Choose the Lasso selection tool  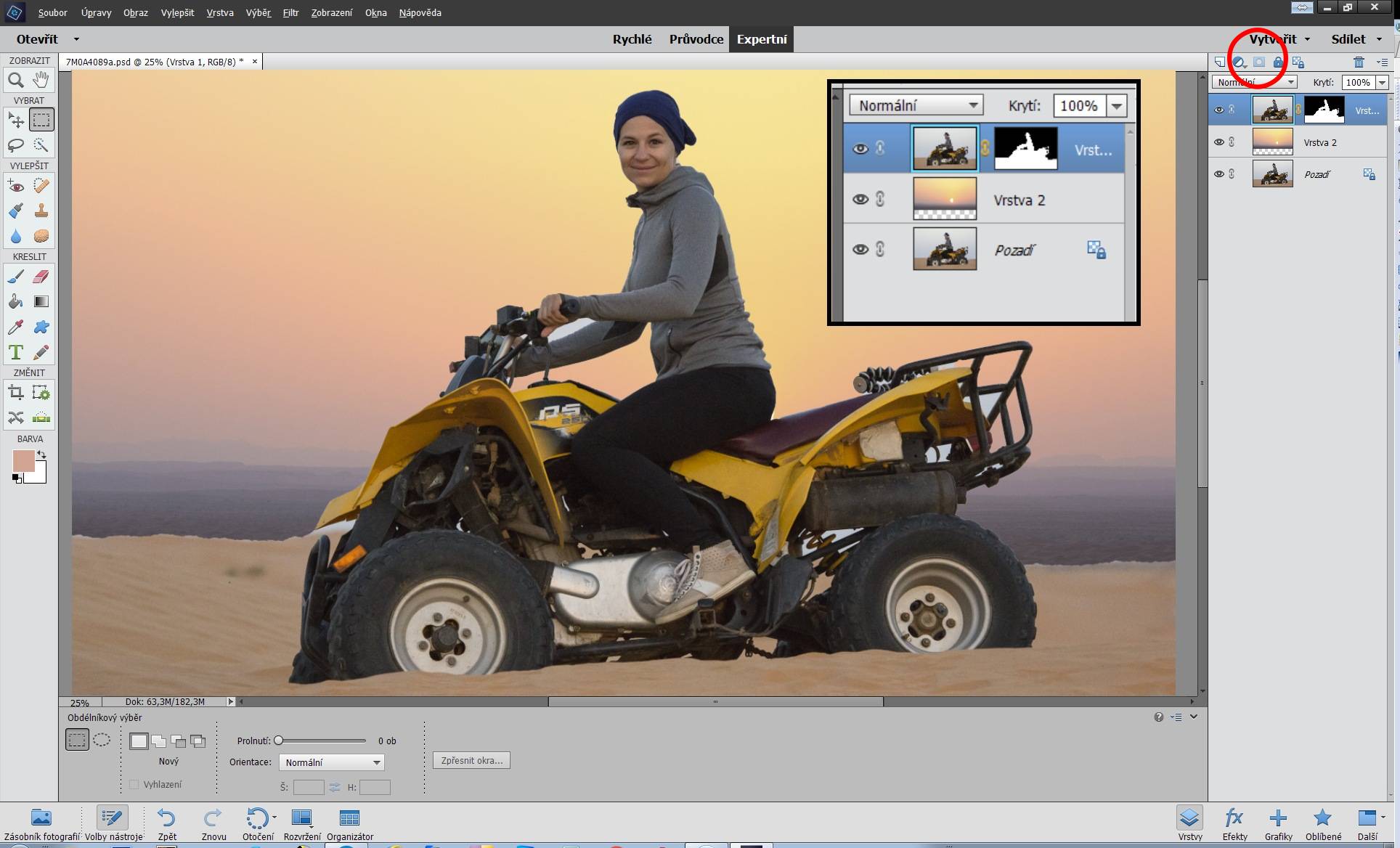click(x=15, y=145)
